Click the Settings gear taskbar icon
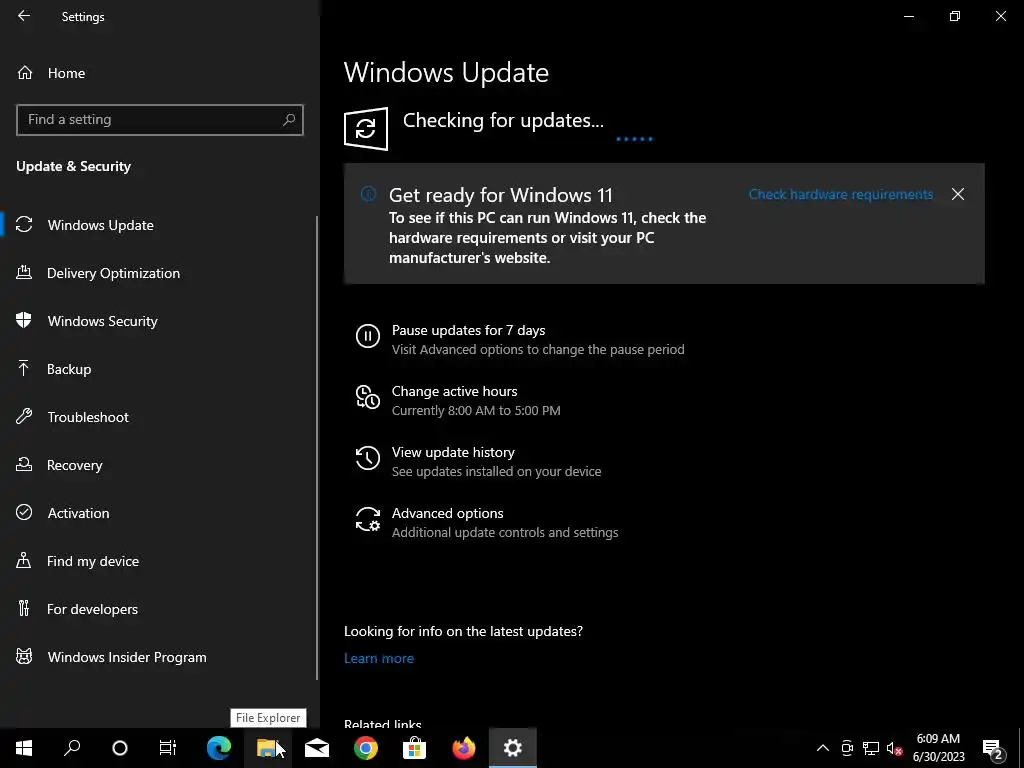1024x768 pixels. [x=513, y=748]
